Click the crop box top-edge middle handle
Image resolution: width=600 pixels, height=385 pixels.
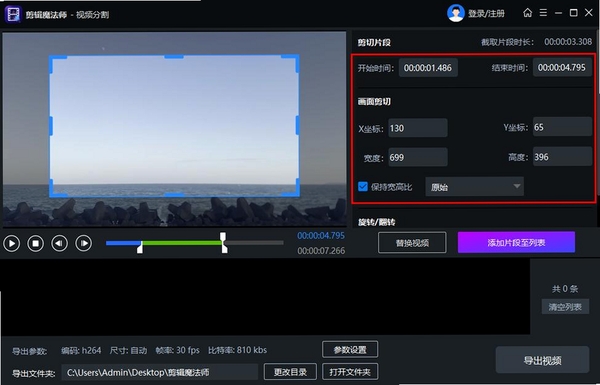[174, 57]
